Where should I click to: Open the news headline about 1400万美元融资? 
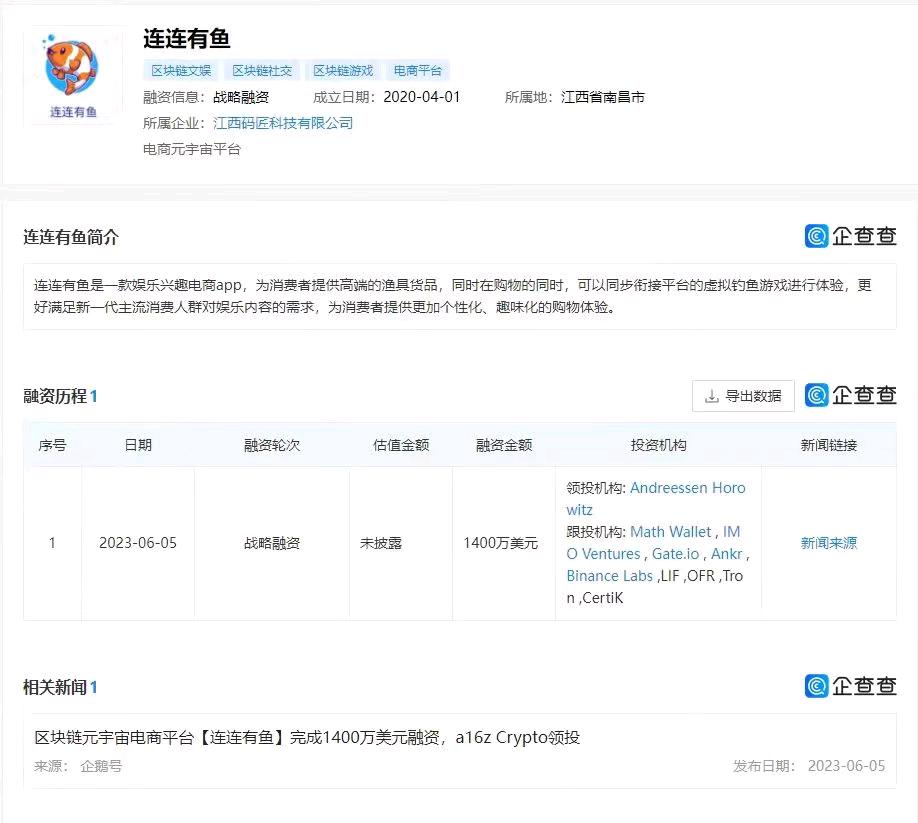307,738
